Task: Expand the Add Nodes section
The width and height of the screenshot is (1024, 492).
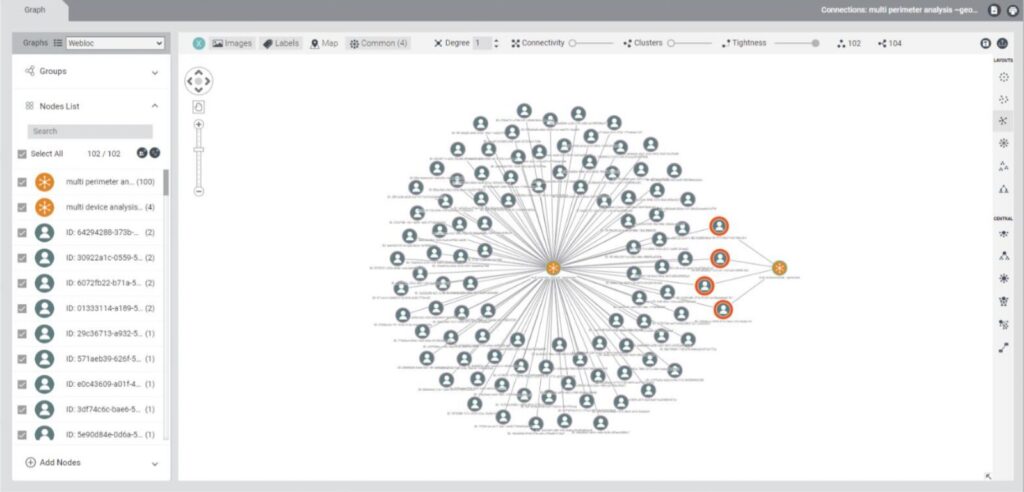Action: (154, 463)
